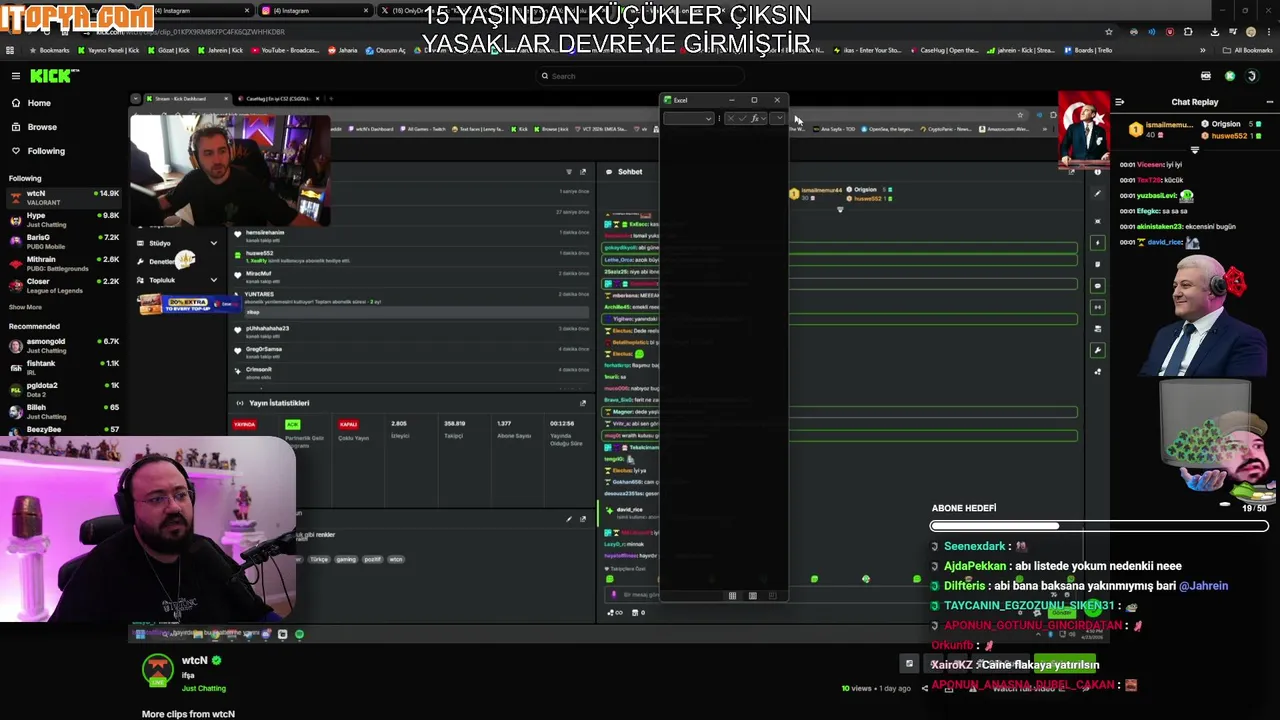Collapse the Chat Replay panel arrow
This screenshot has width=1280, height=720.
click(1119, 102)
